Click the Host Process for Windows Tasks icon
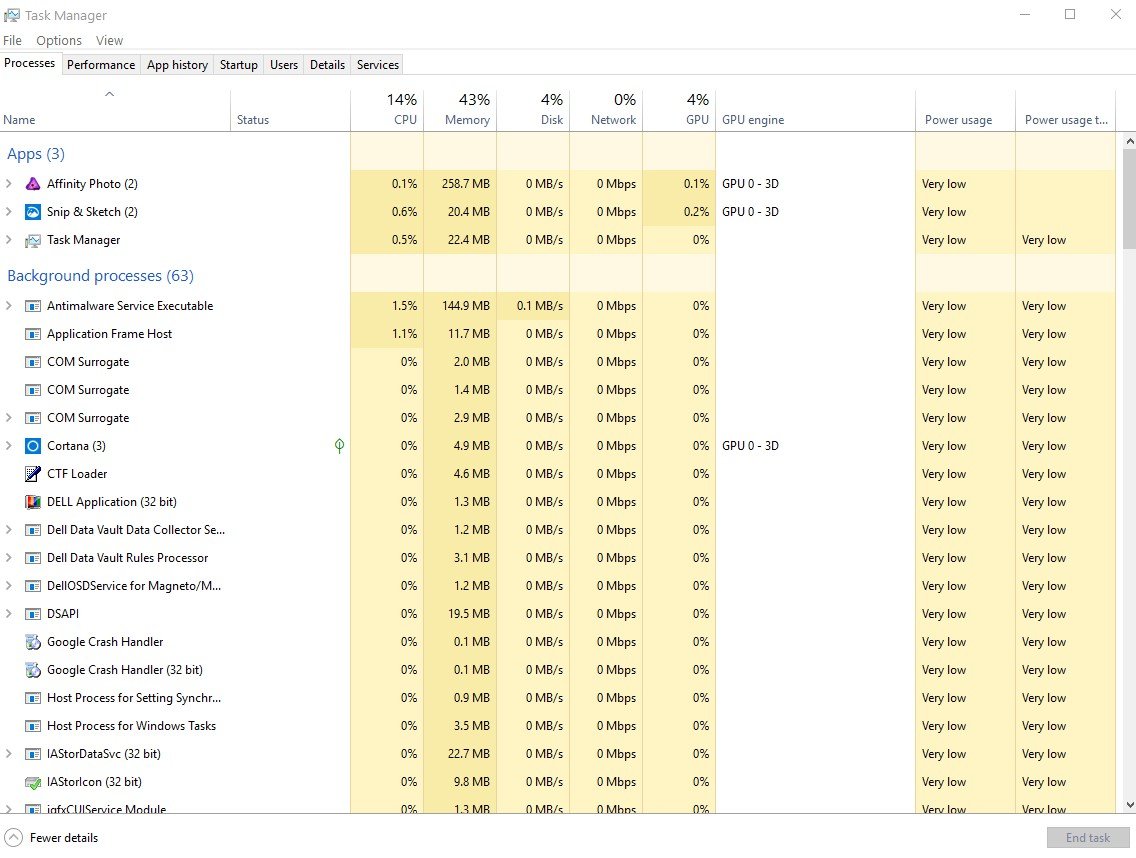1136x858 pixels. (x=33, y=726)
